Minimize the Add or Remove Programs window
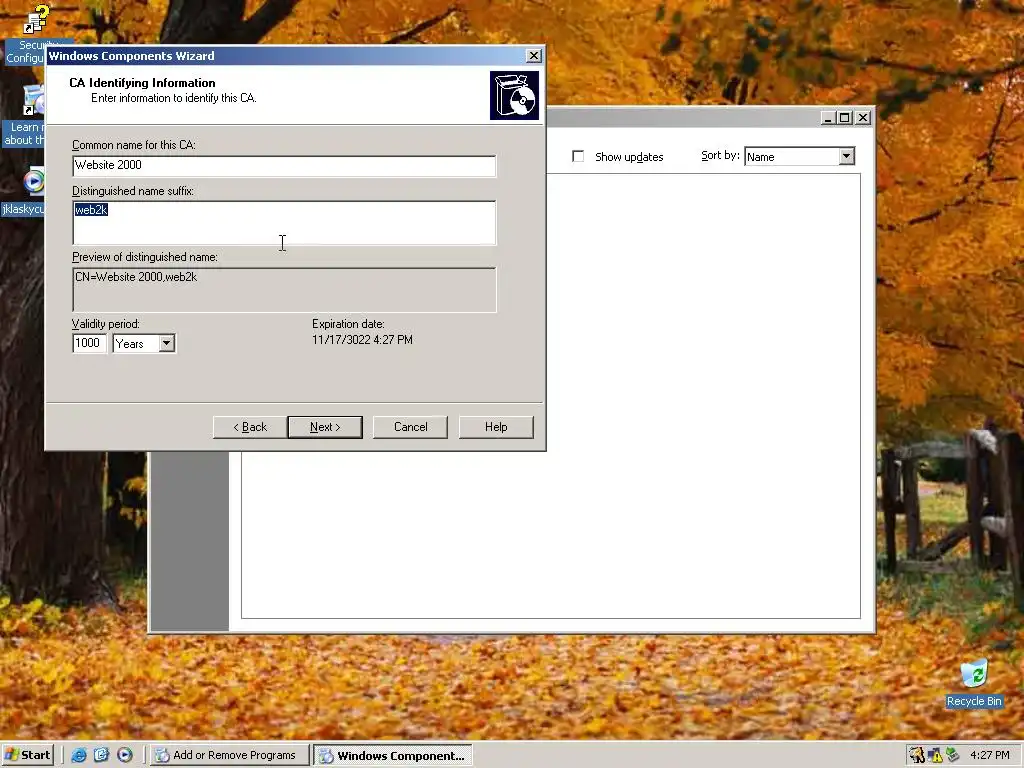 point(828,118)
